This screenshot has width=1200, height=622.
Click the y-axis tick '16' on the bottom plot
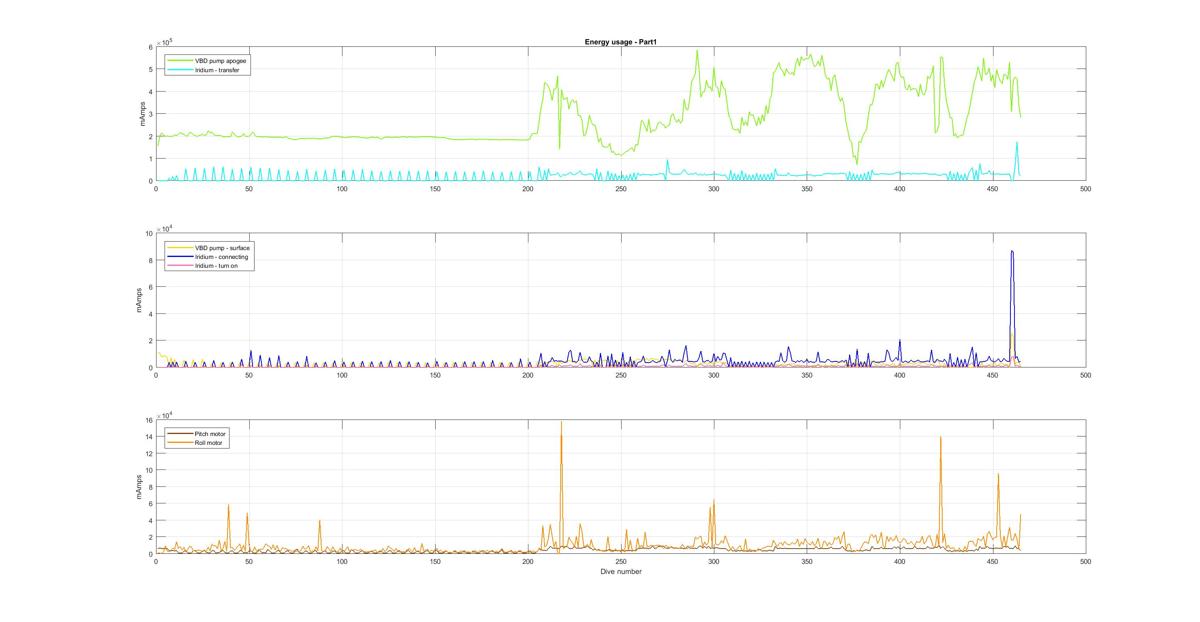click(x=148, y=421)
